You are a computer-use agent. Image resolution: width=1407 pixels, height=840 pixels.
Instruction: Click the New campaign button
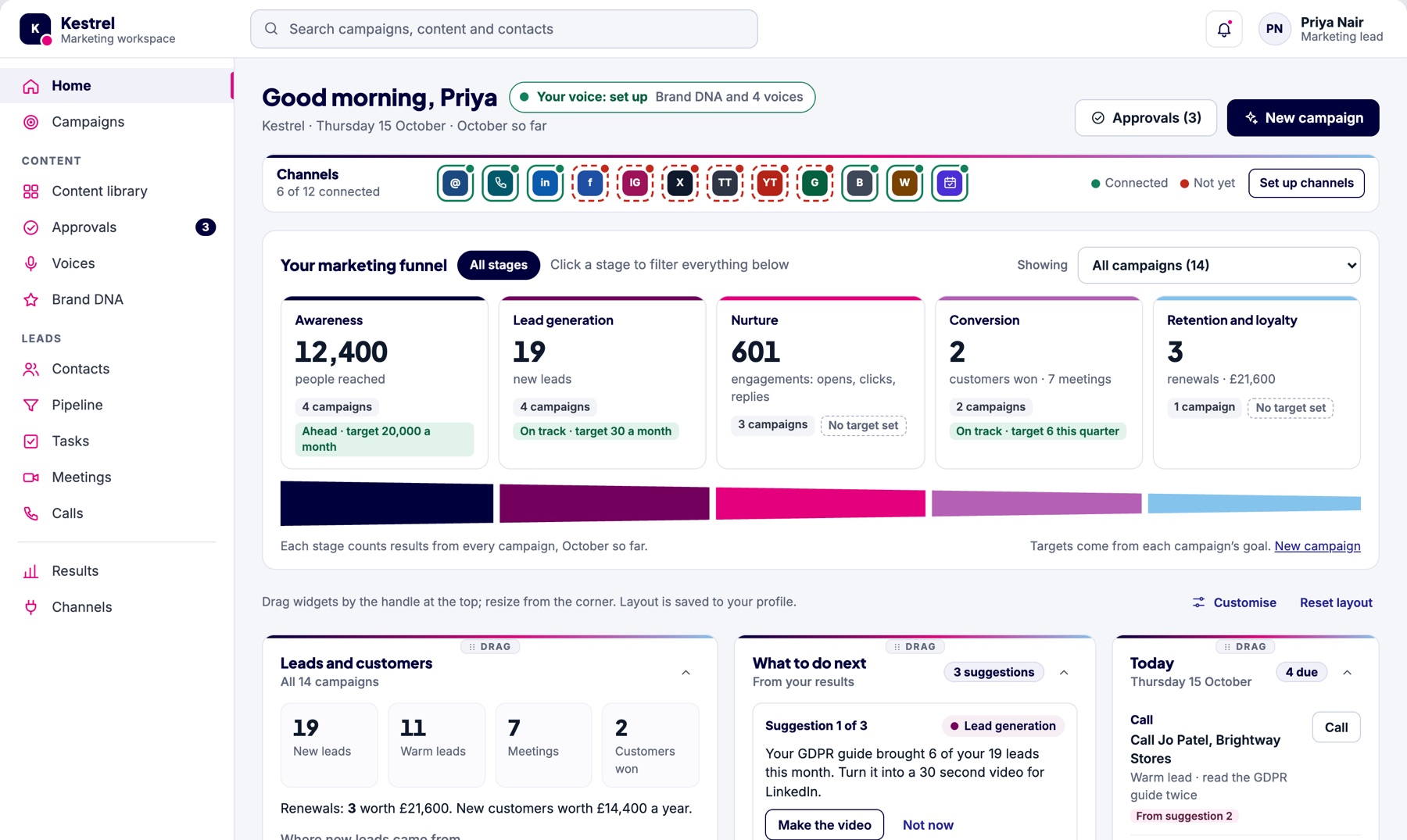coord(1303,118)
